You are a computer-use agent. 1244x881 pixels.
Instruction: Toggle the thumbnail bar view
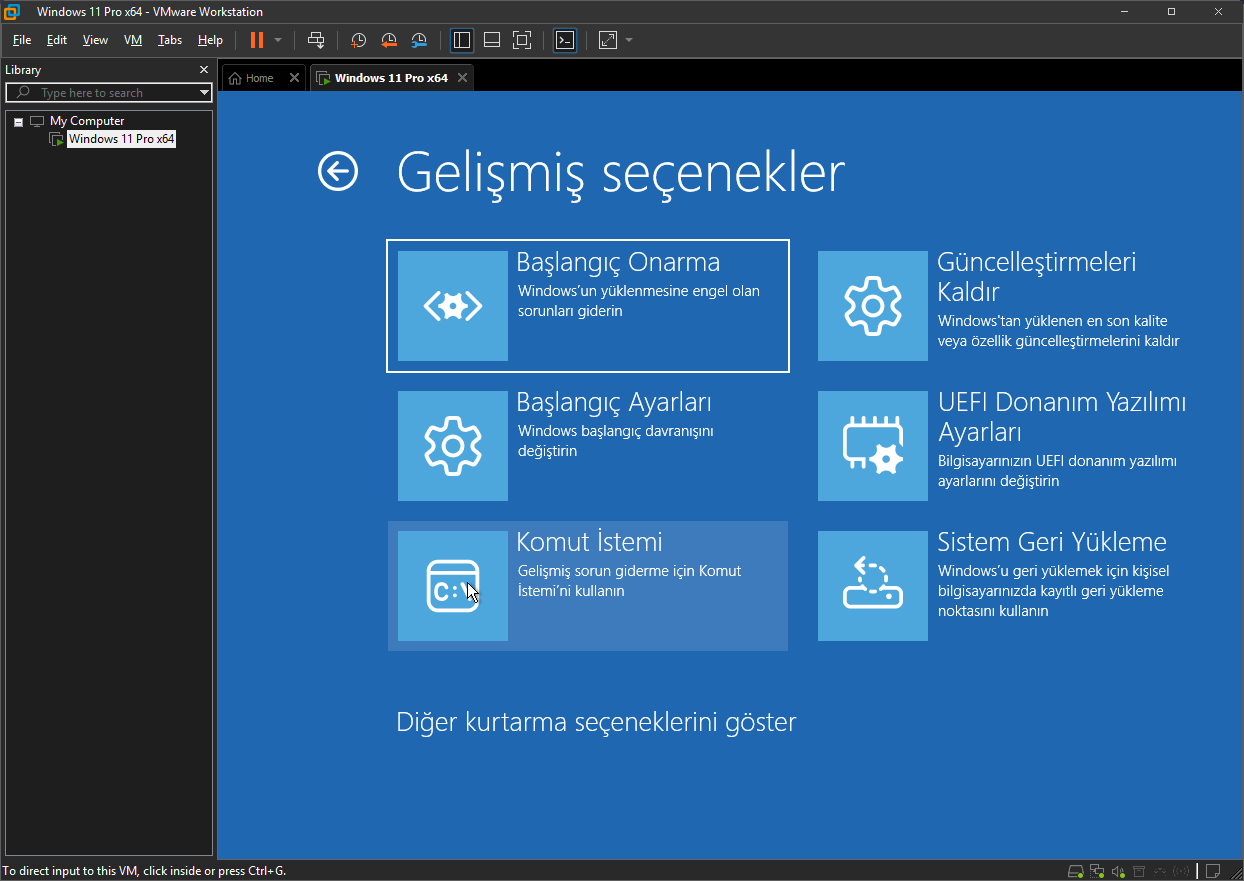click(x=491, y=40)
